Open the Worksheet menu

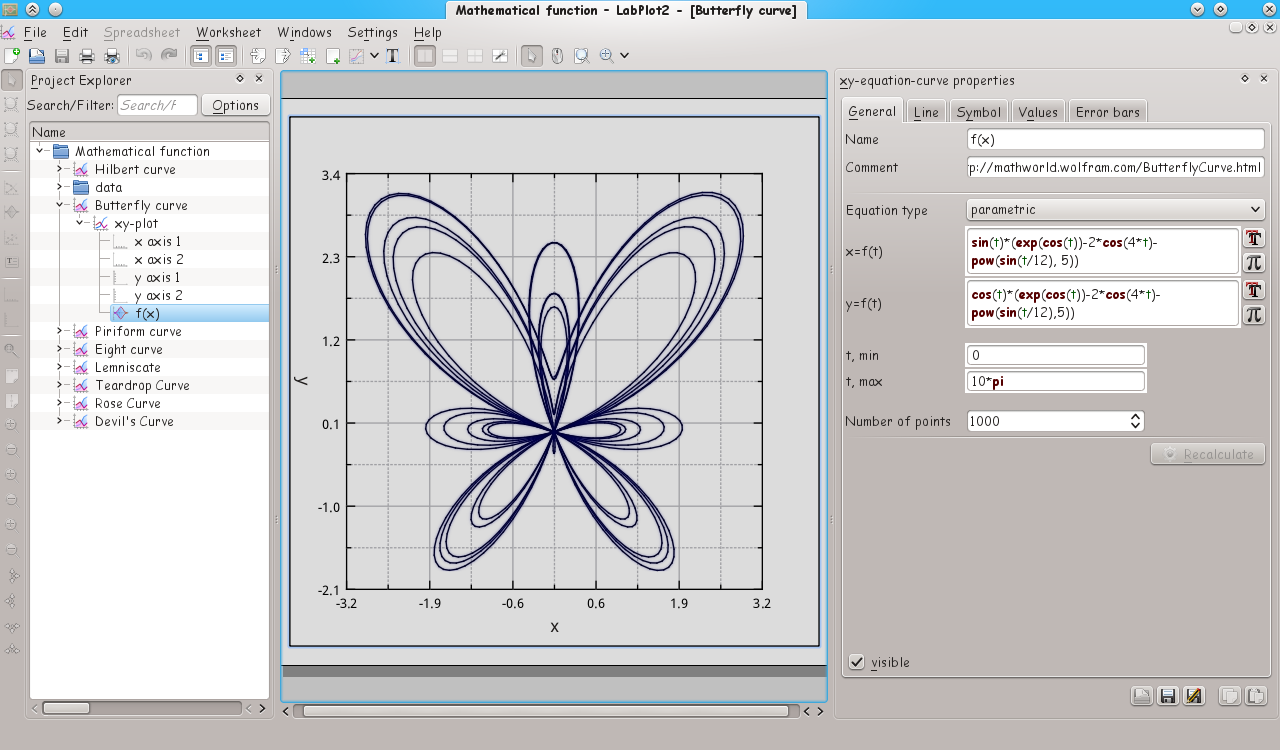point(228,32)
